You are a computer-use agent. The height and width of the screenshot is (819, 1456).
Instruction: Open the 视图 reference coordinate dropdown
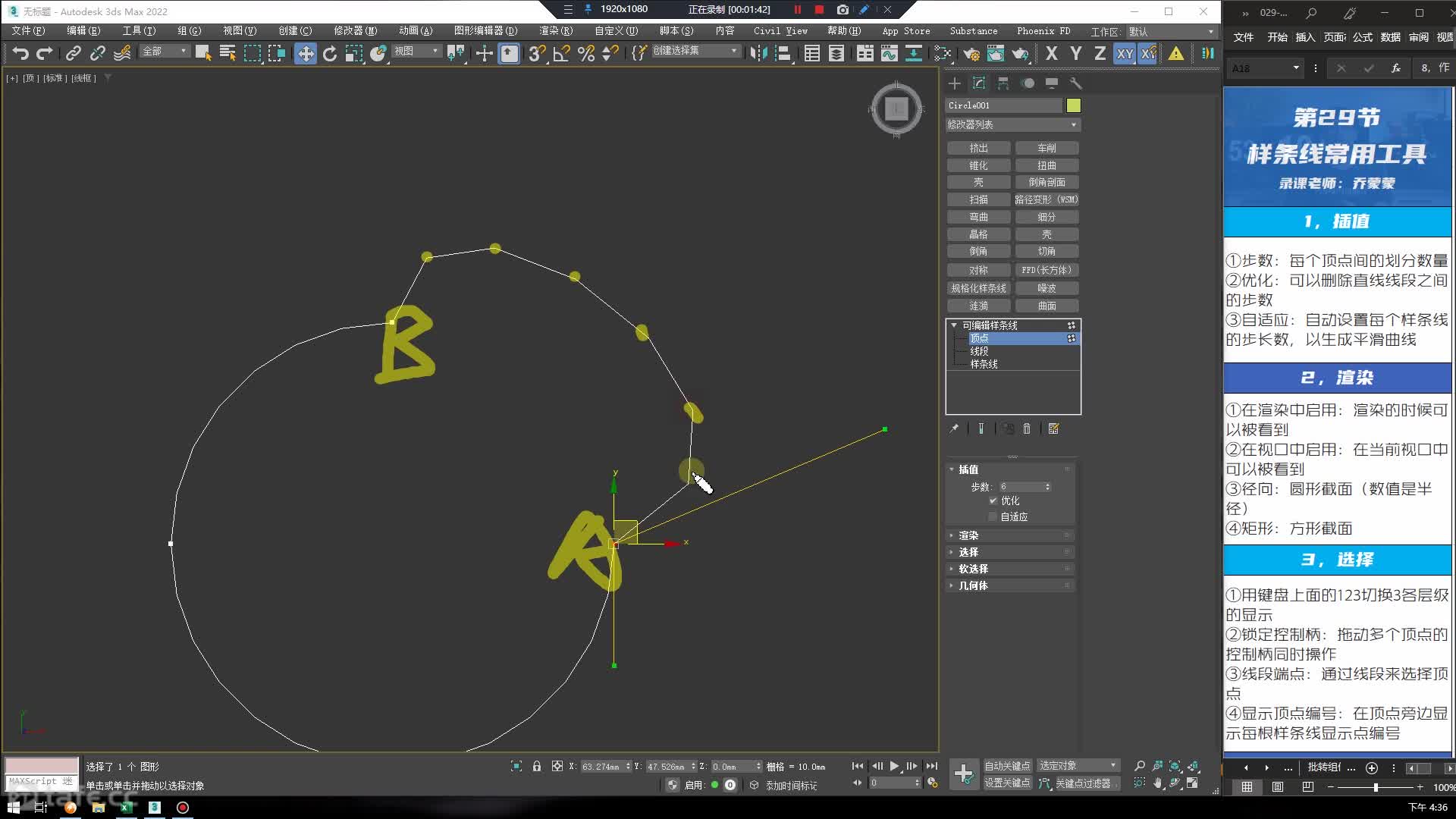point(416,51)
